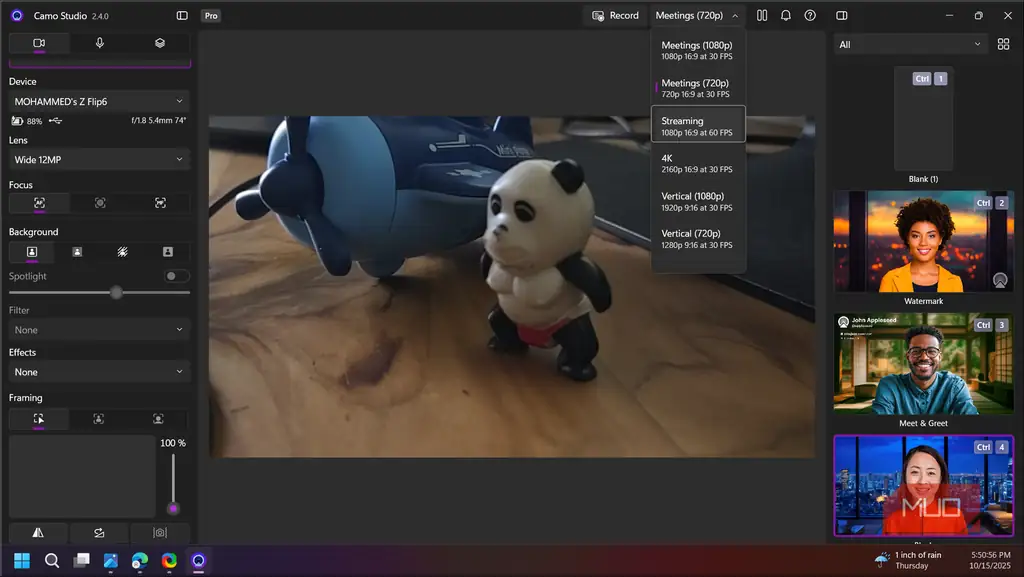
Task: Click the Camo Studio logo icon
Action: pyautogui.click(x=17, y=16)
